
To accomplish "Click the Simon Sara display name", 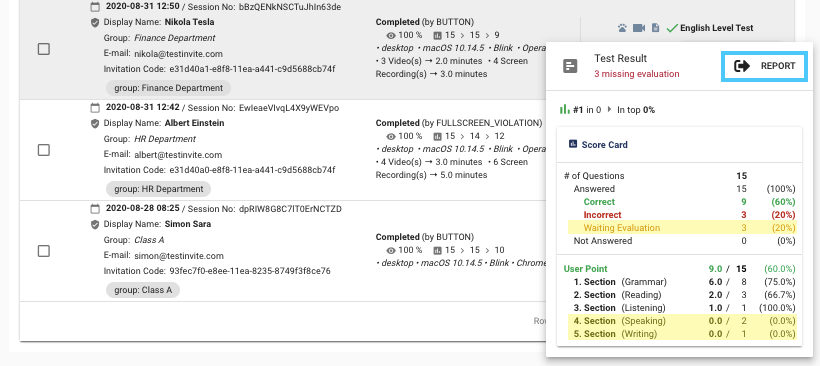I will point(188,224).
